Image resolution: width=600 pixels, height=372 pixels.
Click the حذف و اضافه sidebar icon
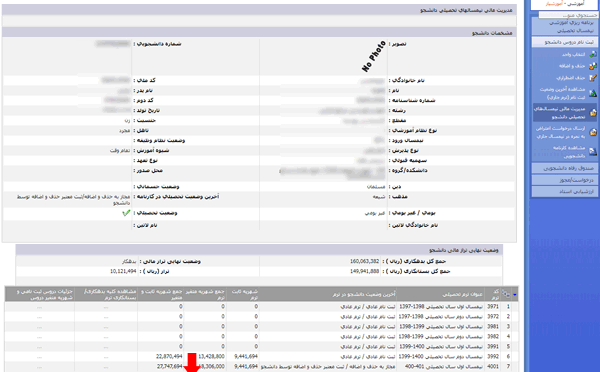[x=592, y=66]
